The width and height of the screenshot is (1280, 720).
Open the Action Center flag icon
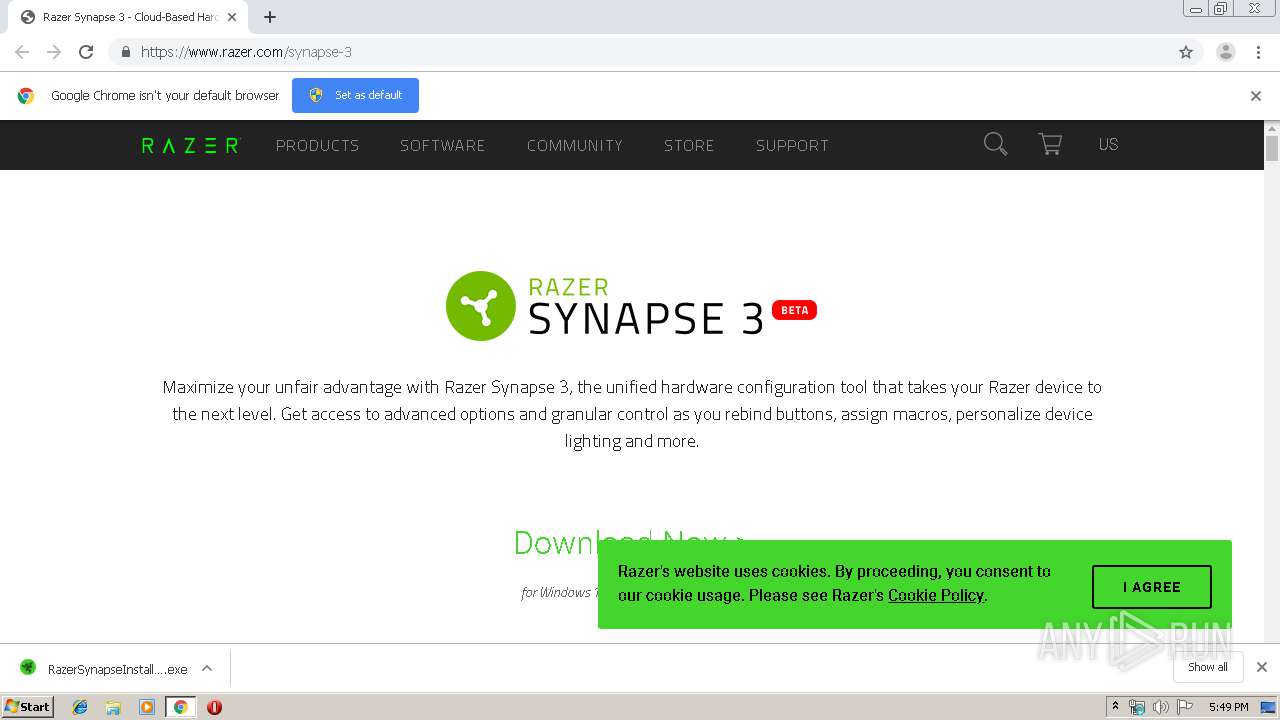1185,707
